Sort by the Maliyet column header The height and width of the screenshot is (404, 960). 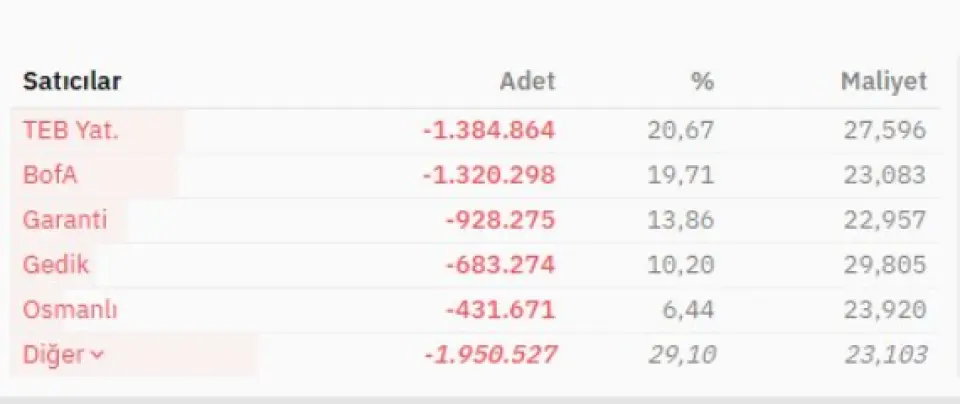tap(883, 82)
